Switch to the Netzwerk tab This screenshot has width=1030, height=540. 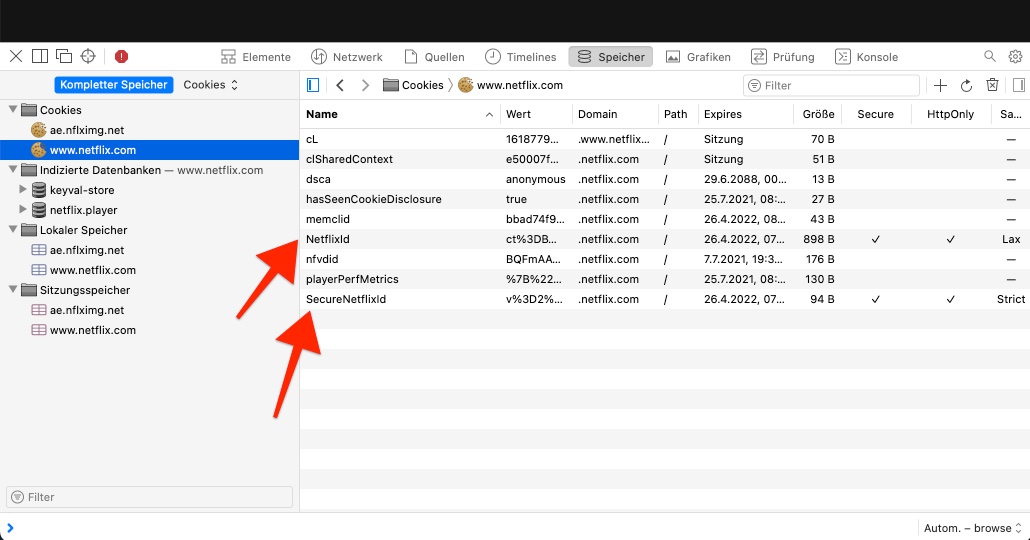pyautogui.click(x=346, y=57)
